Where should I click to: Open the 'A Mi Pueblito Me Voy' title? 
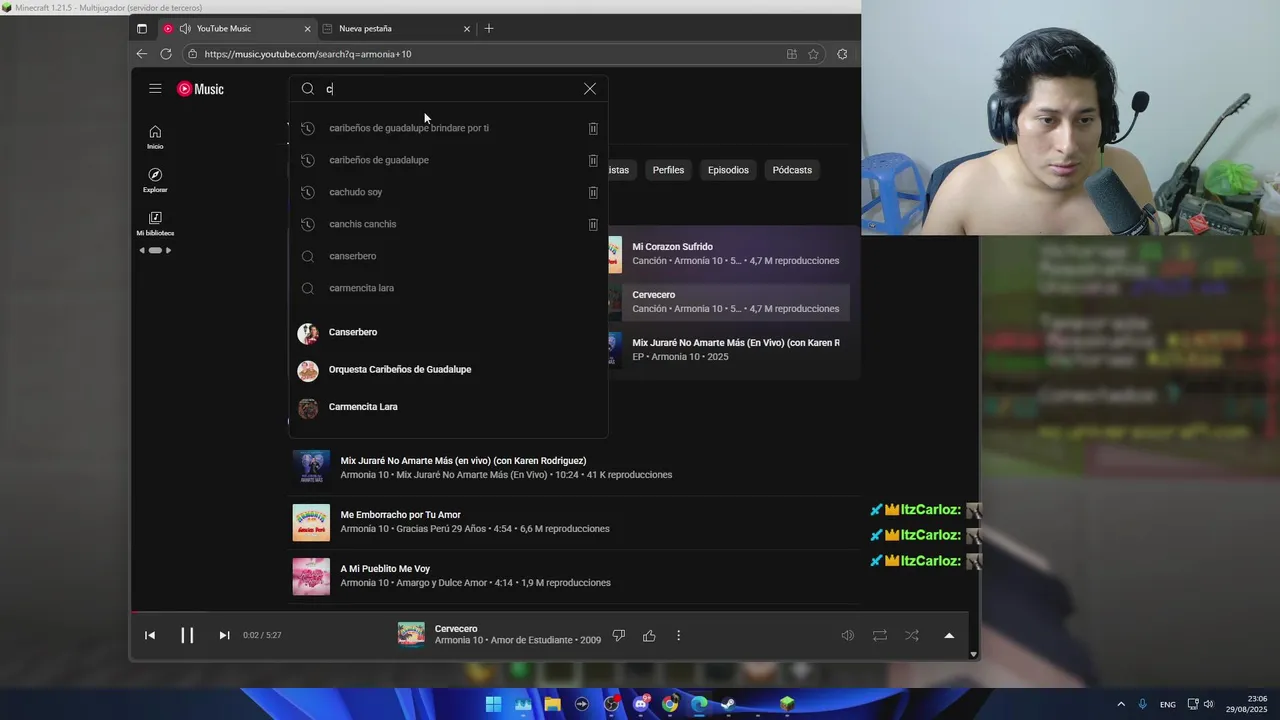coord(385,569)
